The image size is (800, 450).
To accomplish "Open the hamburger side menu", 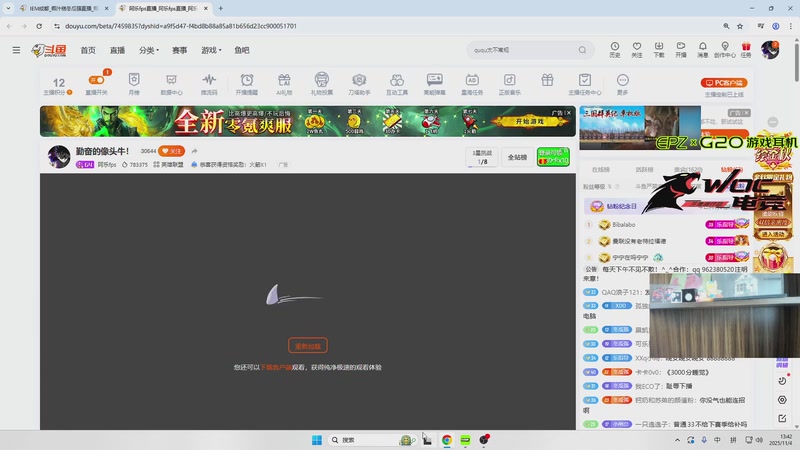I will 16,50.
